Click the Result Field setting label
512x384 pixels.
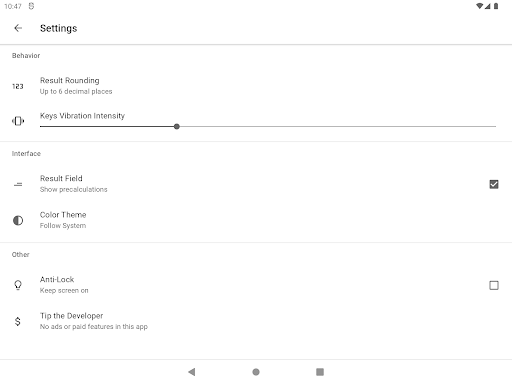[x=61, y=178]
